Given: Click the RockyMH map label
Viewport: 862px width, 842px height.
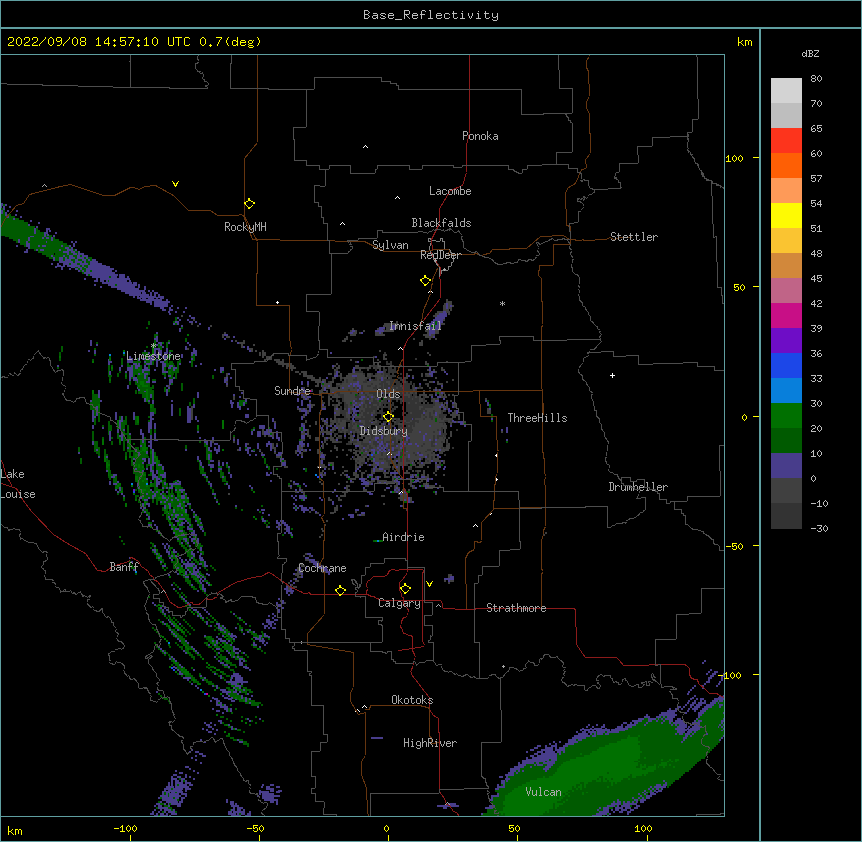Looking at the screenshot, I should tap(245, 227).
